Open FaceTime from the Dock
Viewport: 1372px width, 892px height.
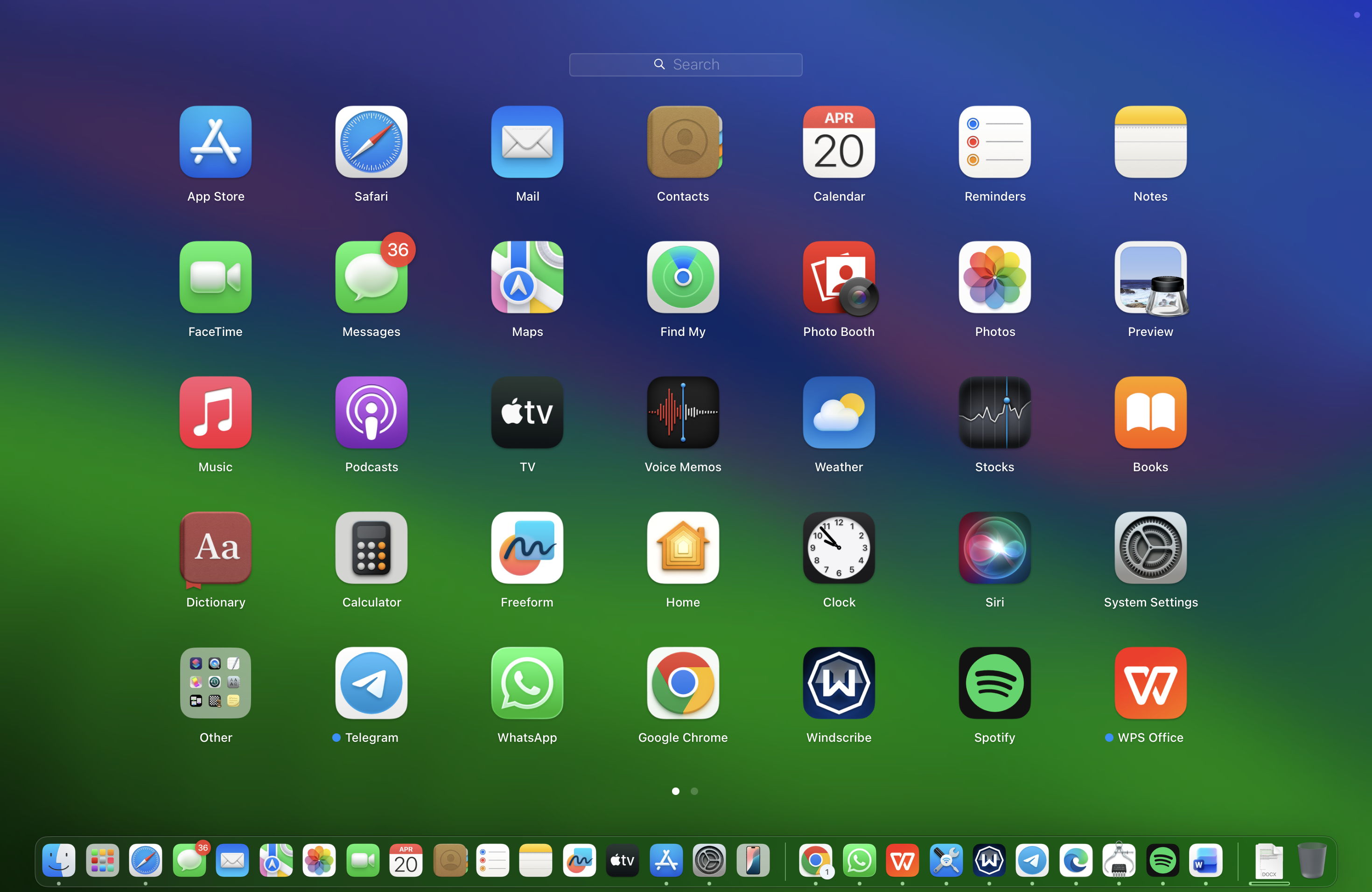tap(363, 861)
